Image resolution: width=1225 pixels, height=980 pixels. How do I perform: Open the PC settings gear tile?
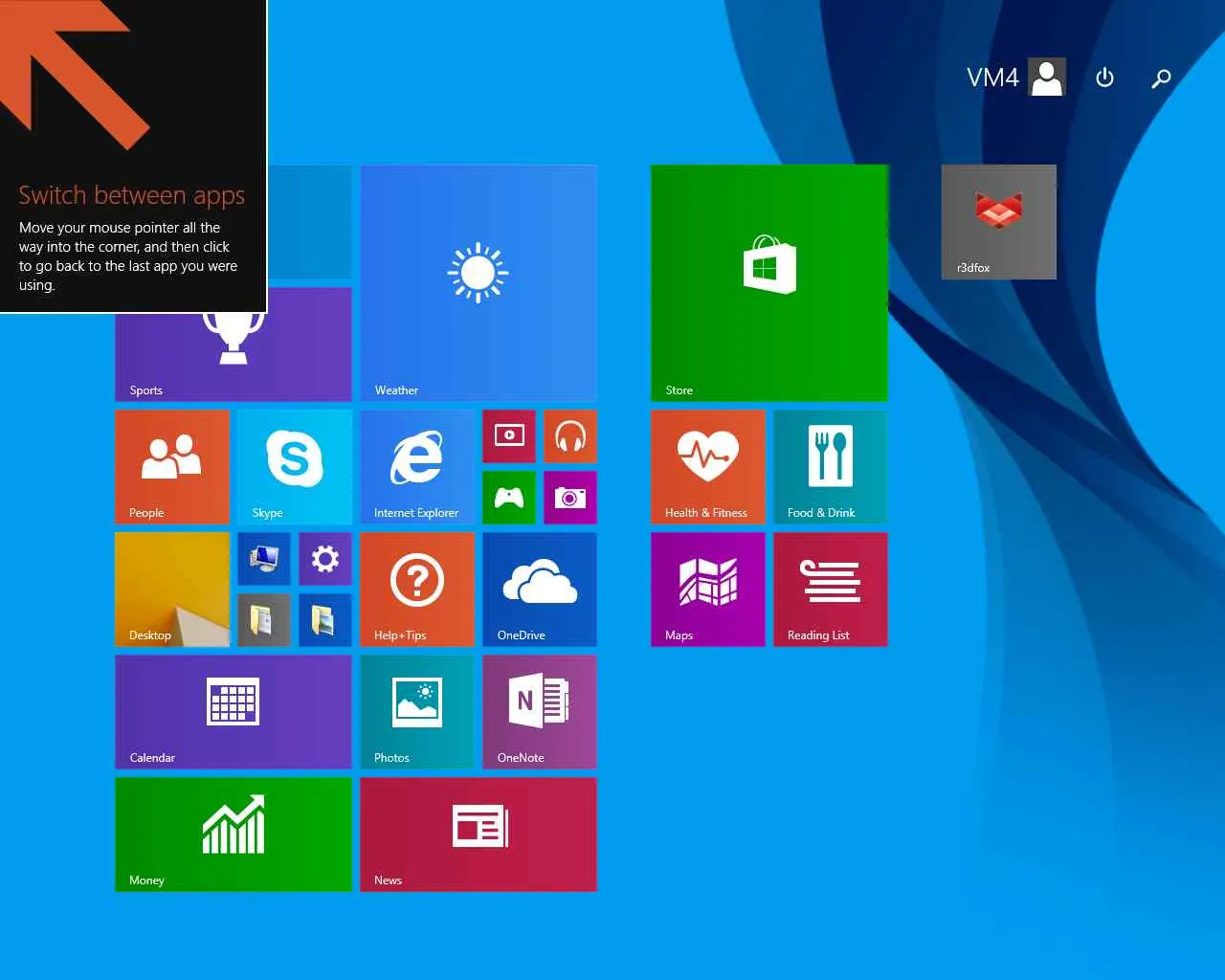pos(325,559)
